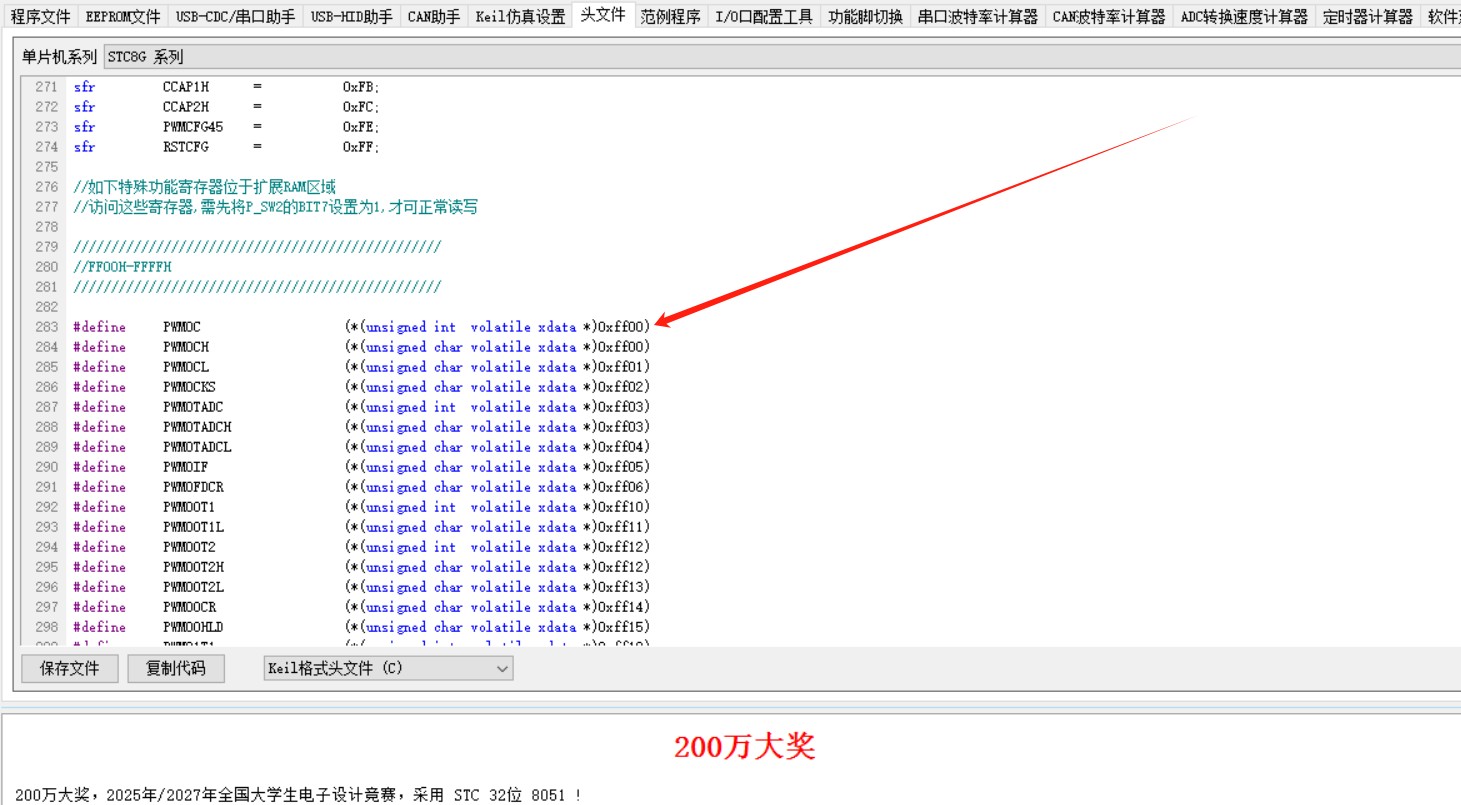Viewport: 1461px width, 805px height.
Task: Click the PWM0TADCH define on line 288
Action: tap(197, 427)
